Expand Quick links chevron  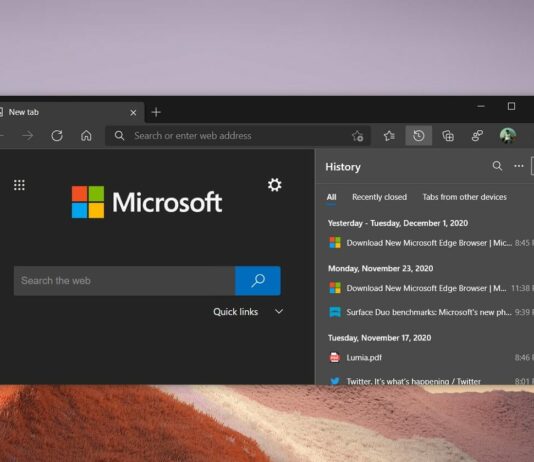pos(279,312)
